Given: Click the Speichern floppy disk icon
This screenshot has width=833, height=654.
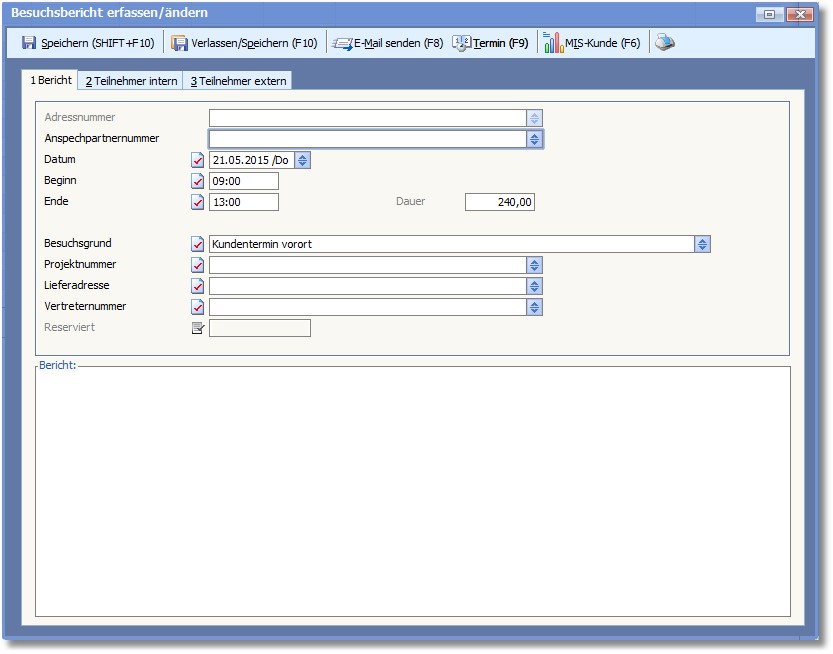Looking at the screenshot, I should click(29, 43).
